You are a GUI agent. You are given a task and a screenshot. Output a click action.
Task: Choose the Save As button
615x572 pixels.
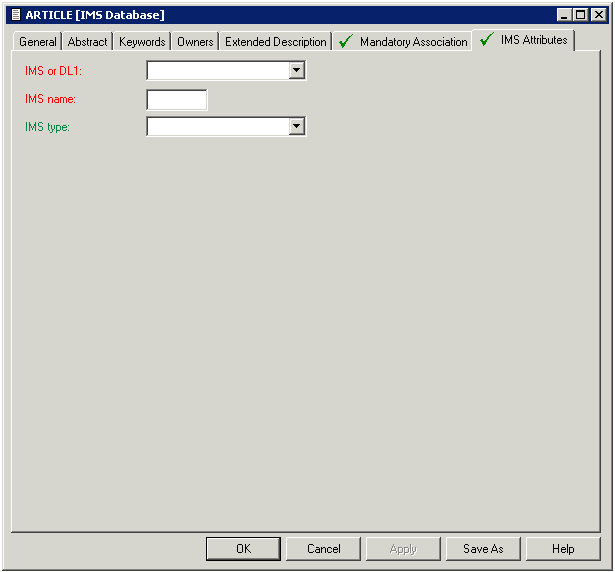pyautogui.click(x=483, y=549)
